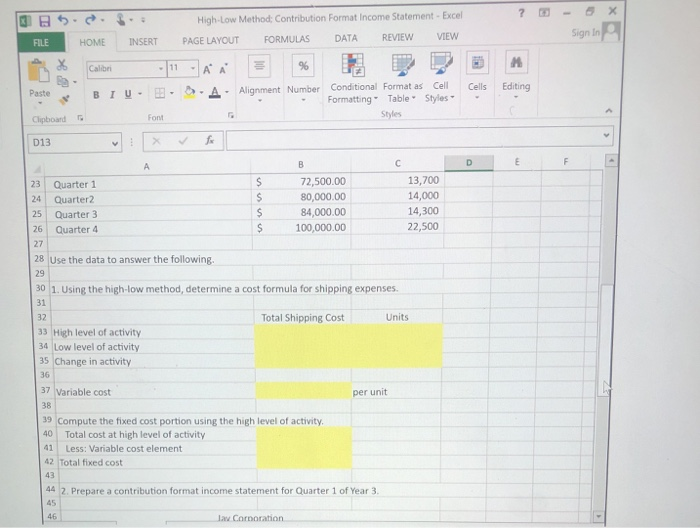This screenshot has height=528, width=700.
Task: Expand the Calibri font name dropdown
Action: [x=161, y=68]
